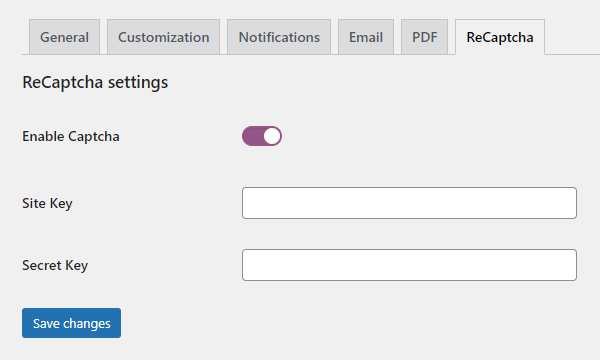
Task: Click Save changes button
Action: [x=72, y=323]
